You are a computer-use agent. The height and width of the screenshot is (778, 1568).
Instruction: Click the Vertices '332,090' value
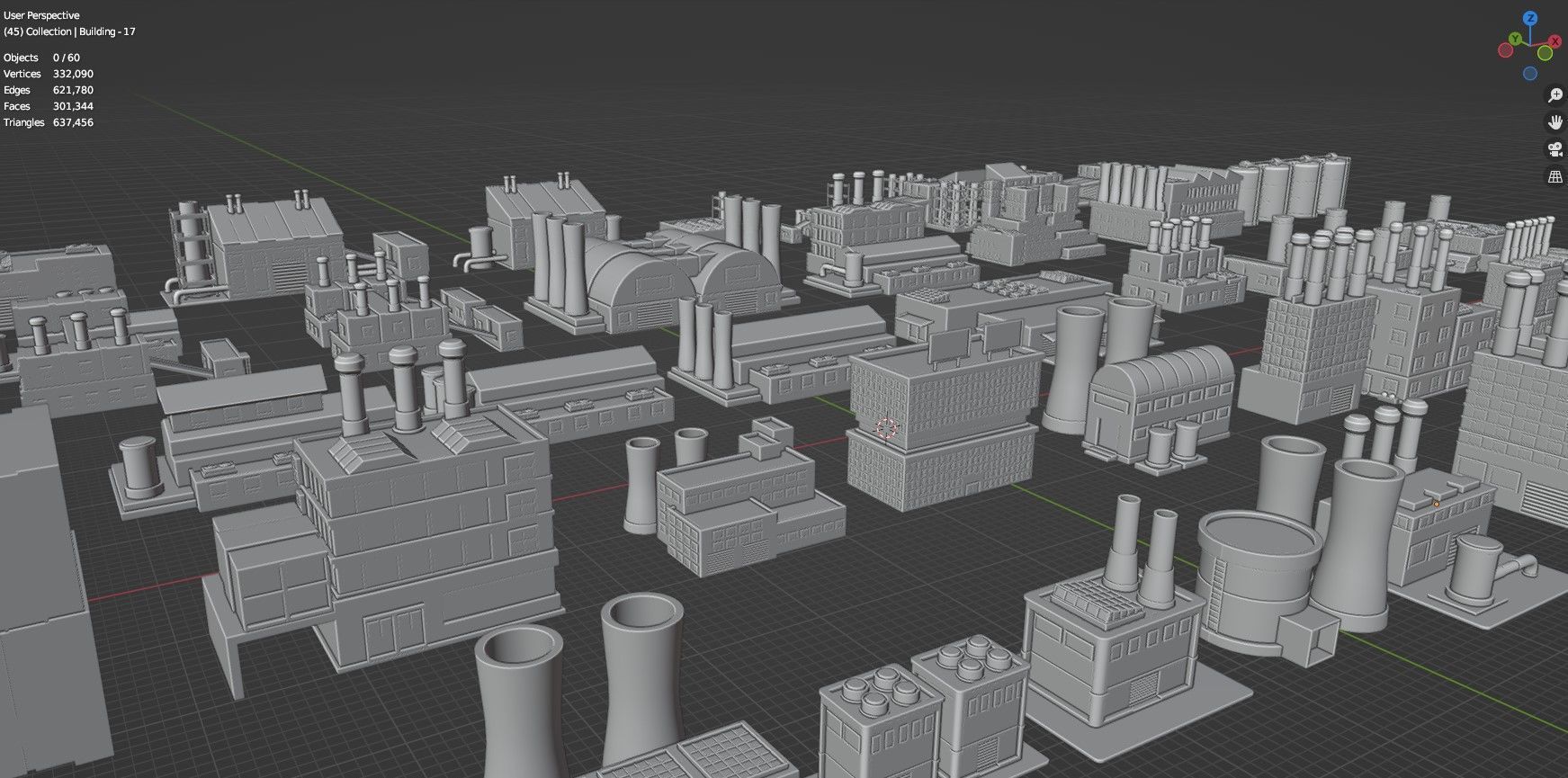[73, 74]
